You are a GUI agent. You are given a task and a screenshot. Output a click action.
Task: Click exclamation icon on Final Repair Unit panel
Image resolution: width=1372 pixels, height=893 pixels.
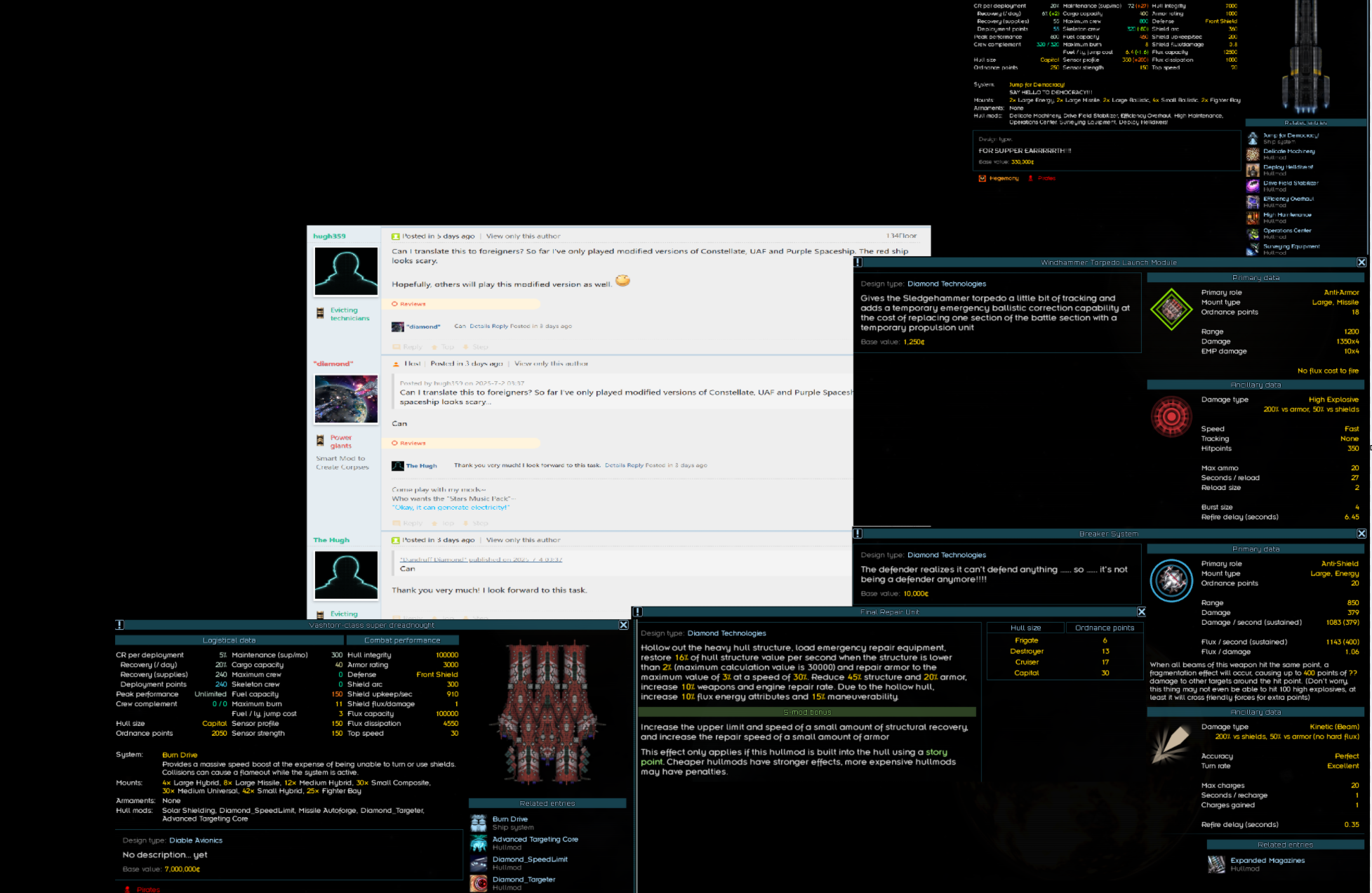pyautogui.click(x=637, y=612)
